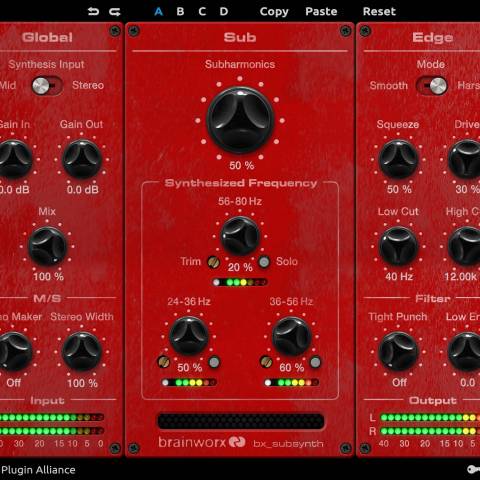
Task: Toggle Synthesis Input Mid/Stereo switch
Action: [x=47, y=86]
